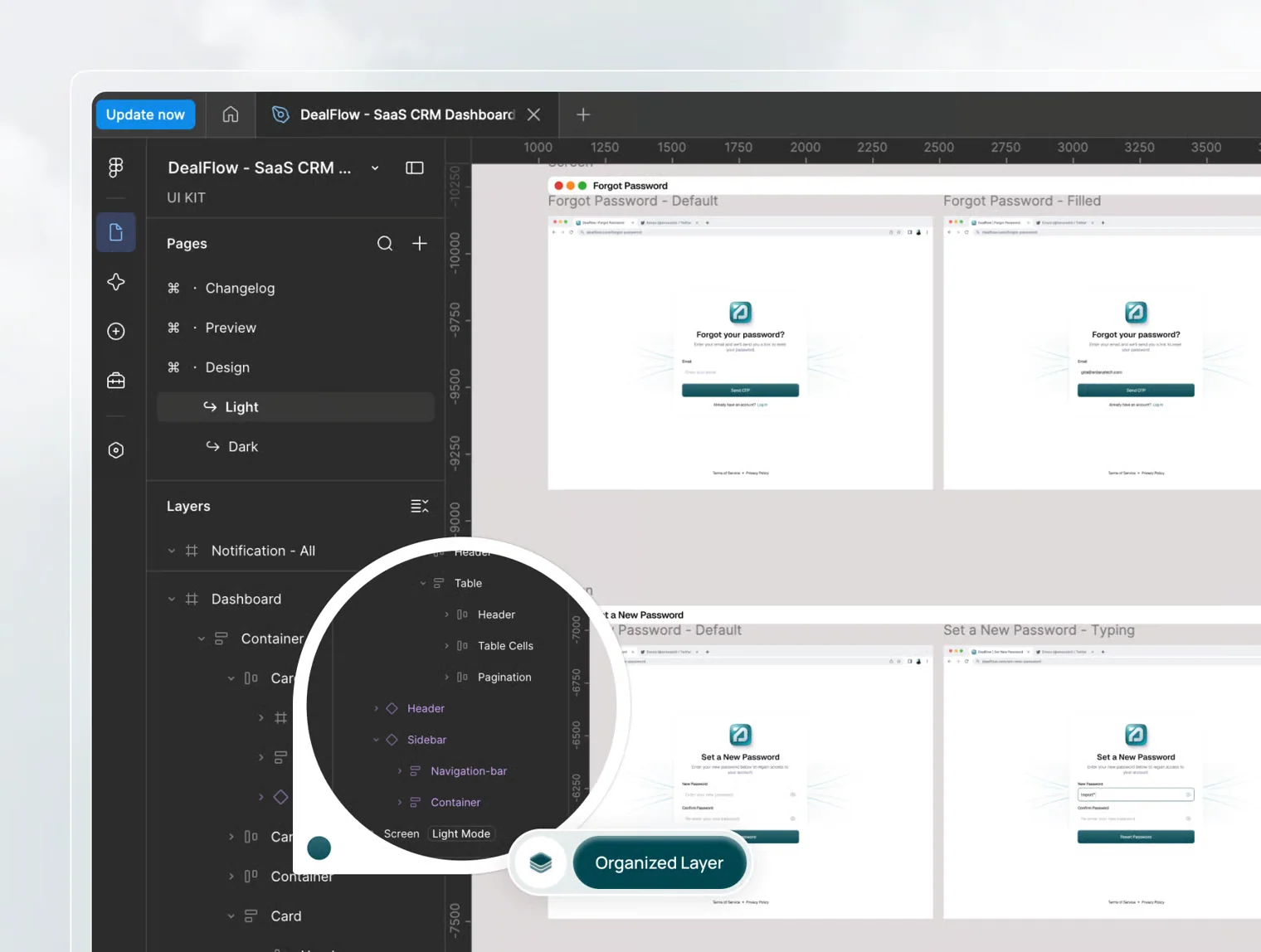Click New Password field in Typing frame
This screenshot has width=1261, height=952.
point(1136,794)
